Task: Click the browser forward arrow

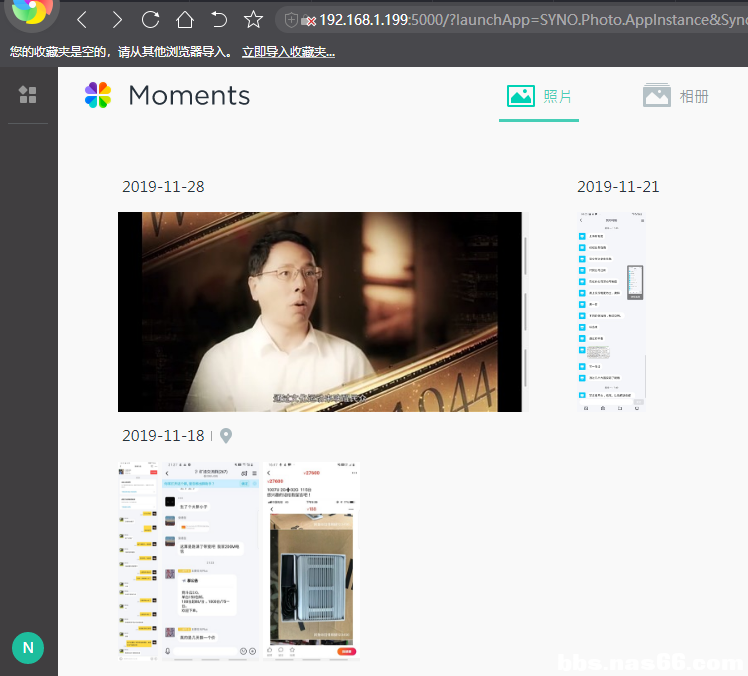Action: (117, 20)
